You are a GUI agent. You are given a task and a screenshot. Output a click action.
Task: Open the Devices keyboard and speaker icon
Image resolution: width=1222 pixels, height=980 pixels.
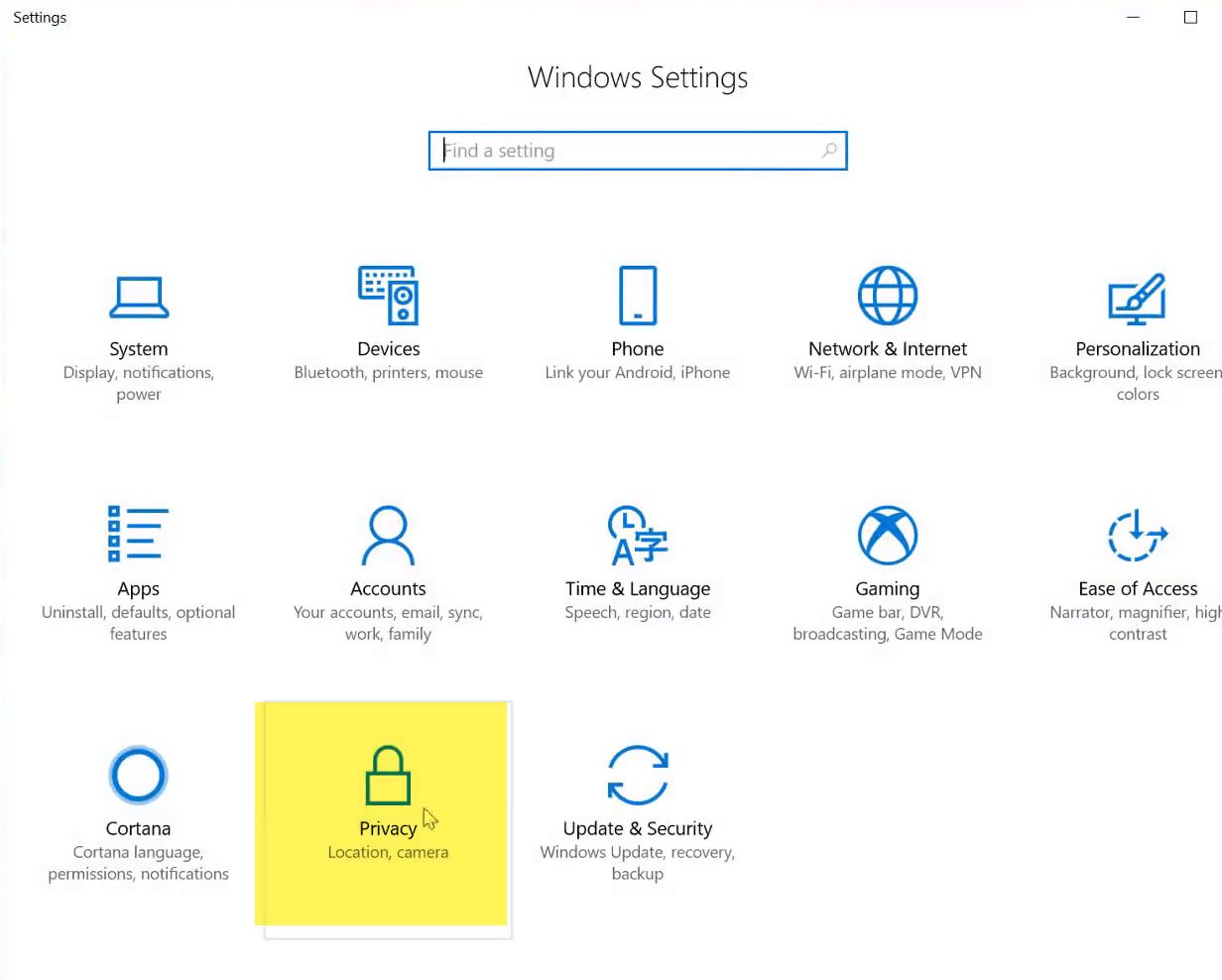pos(388,295)
